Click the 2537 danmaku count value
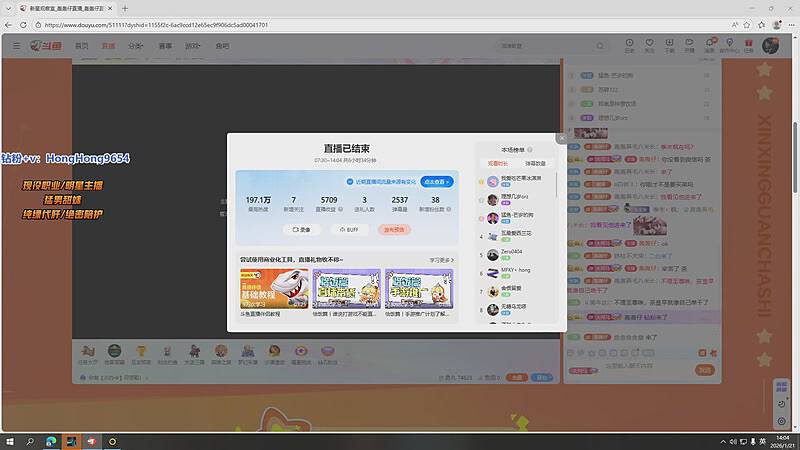The width and height of the screenshot is (800, 450). click(x=399, y=200)
